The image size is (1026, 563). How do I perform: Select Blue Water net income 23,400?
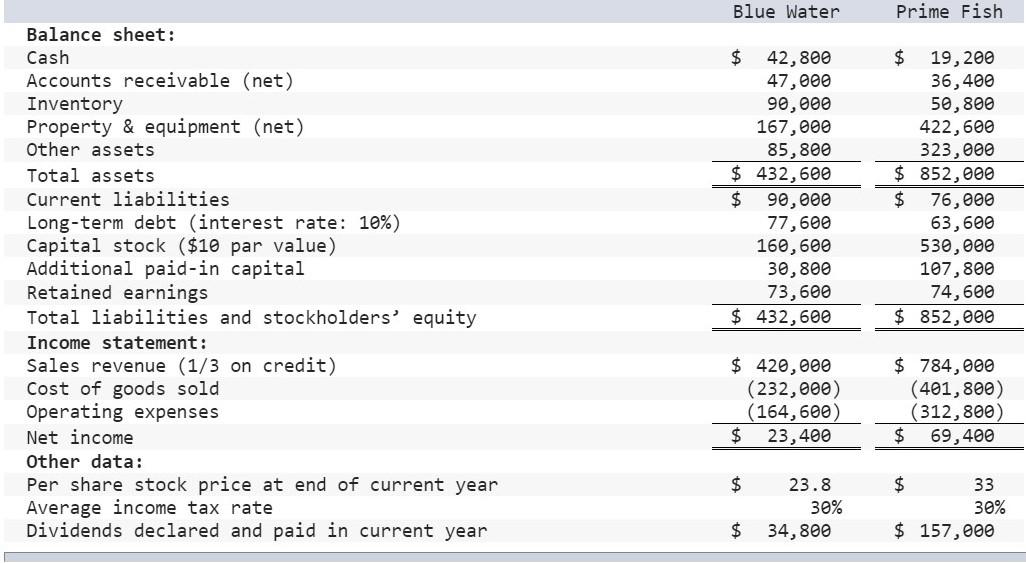click(799, 435)
